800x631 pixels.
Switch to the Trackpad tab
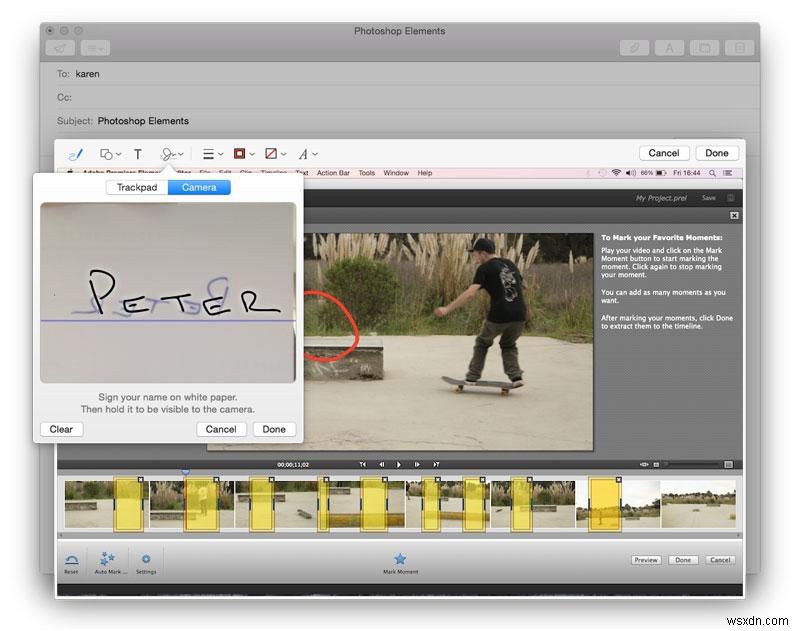point(135,187)
